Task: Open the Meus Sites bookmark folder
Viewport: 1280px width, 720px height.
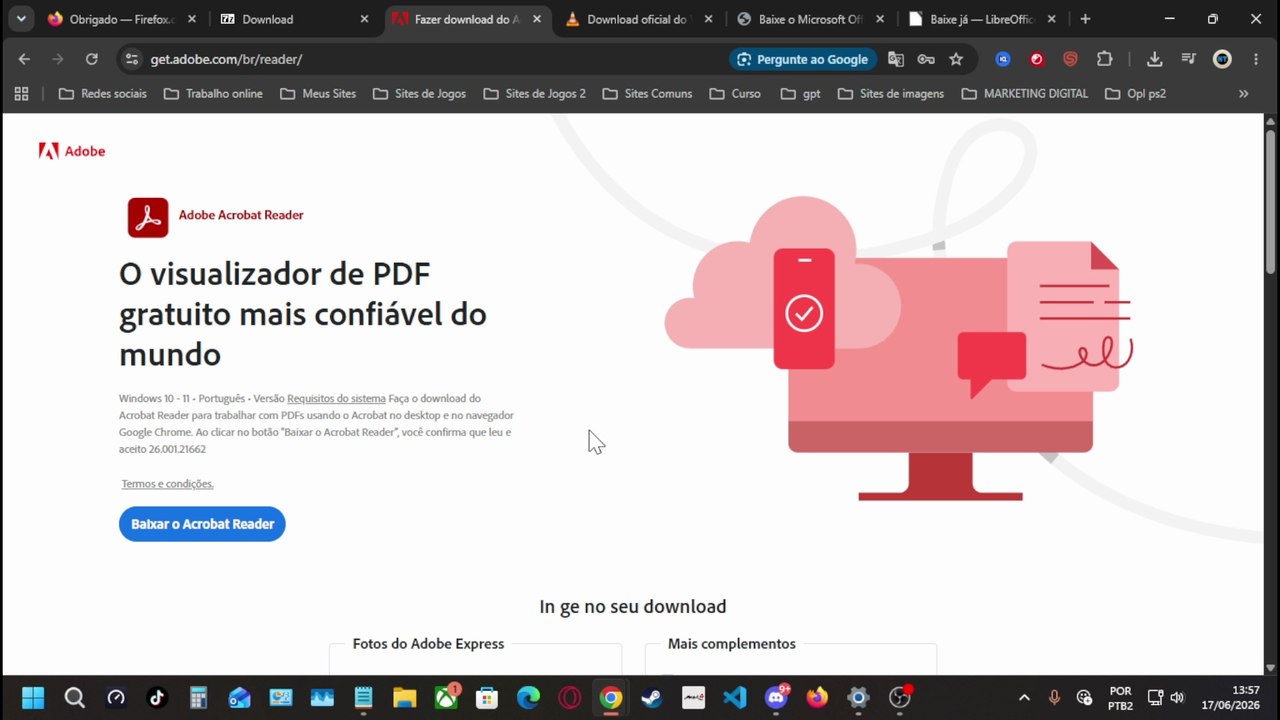Action: pyautogui.click(x=317, y=94)
